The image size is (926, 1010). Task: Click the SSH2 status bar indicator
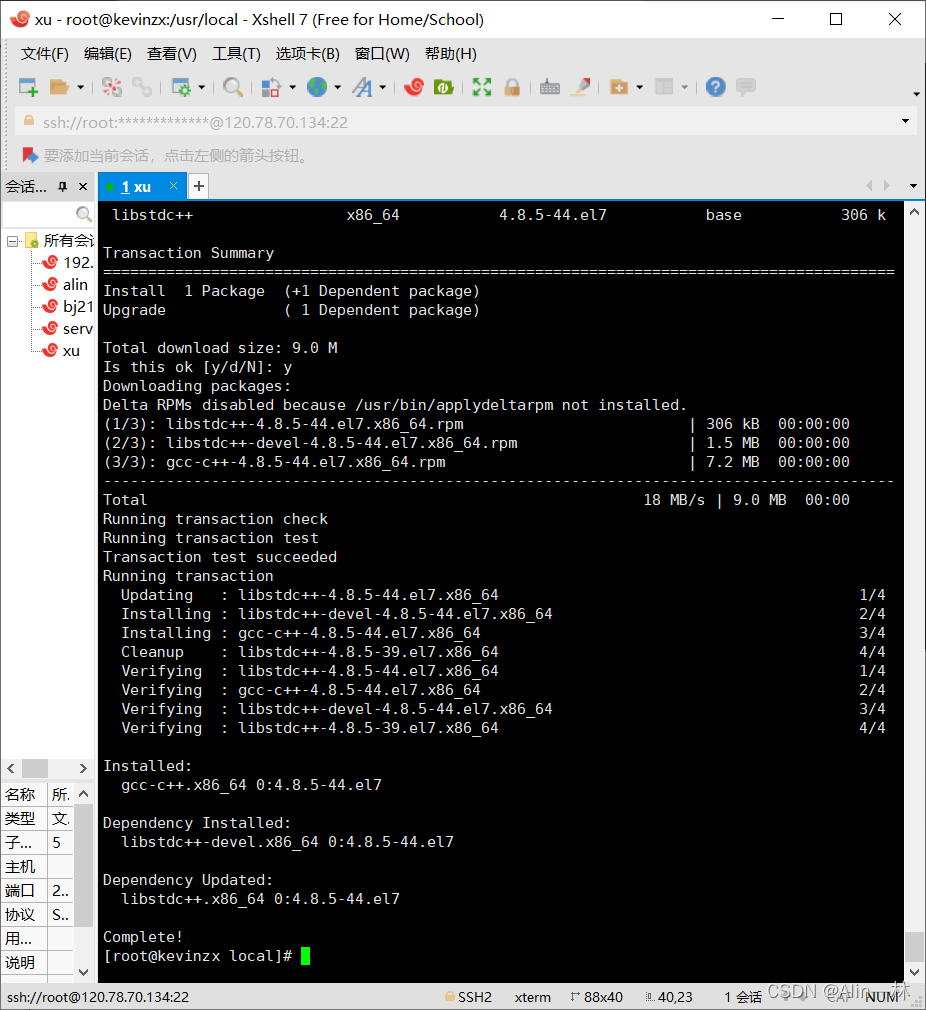468,996
